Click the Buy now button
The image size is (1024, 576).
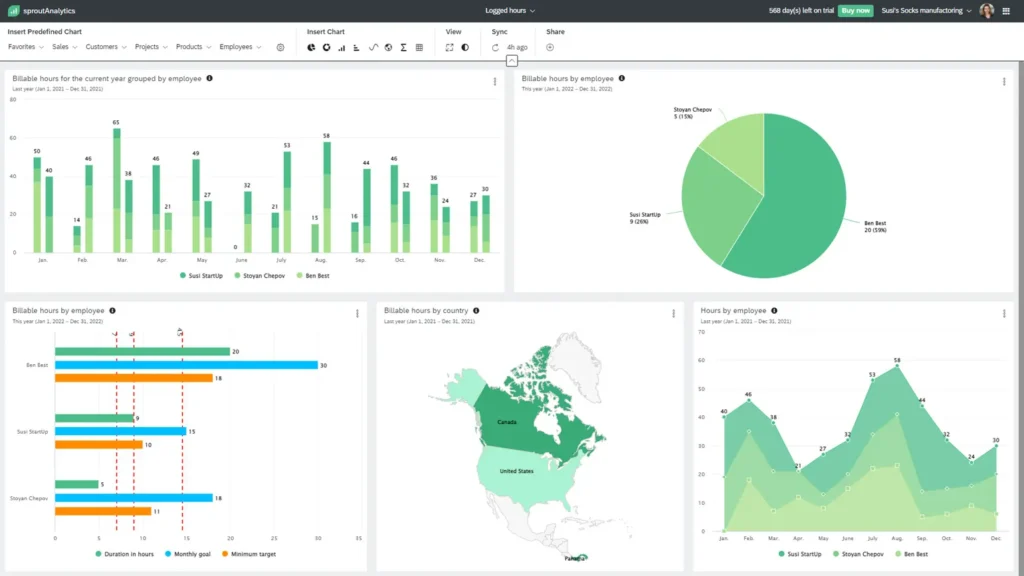(x=855, y=9)
